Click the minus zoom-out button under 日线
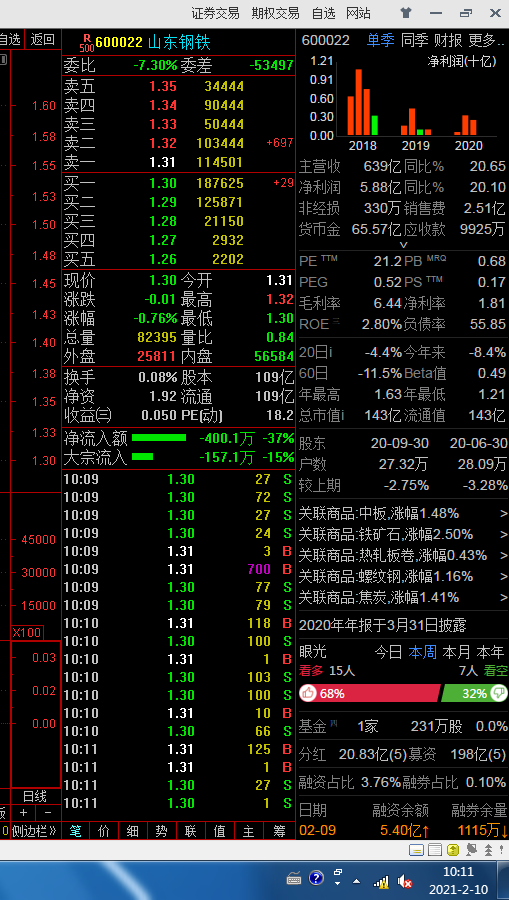 [x=48, y=813]
